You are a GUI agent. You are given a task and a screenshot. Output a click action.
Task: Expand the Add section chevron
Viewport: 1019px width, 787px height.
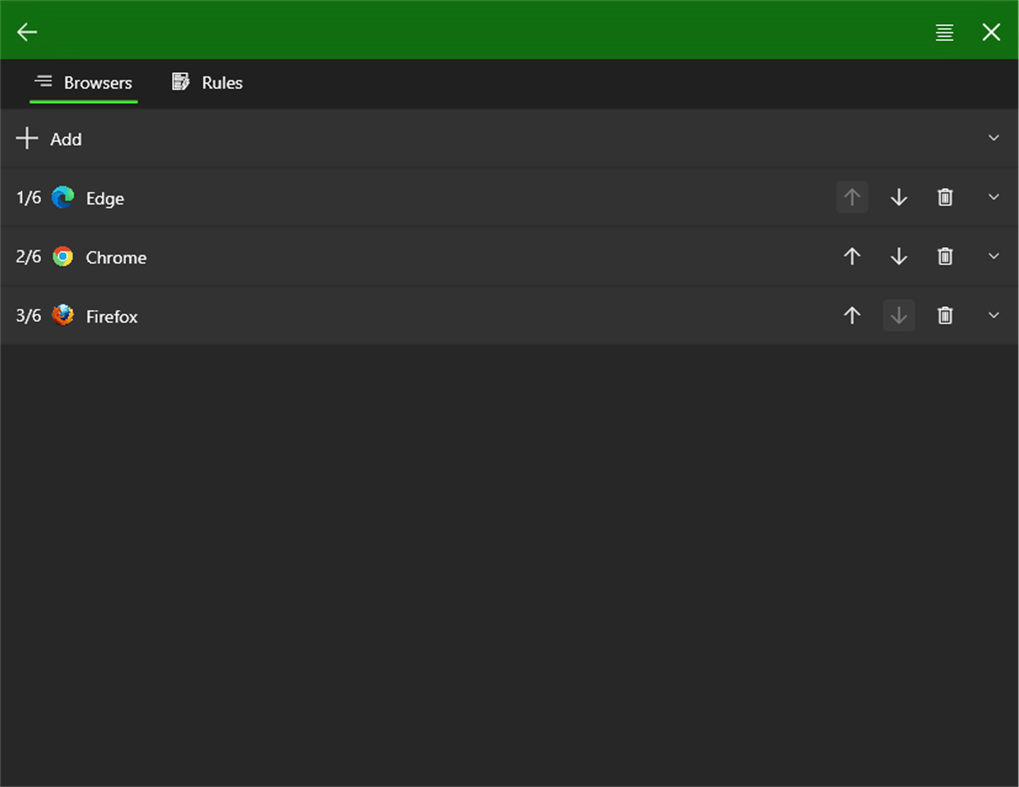point(994,138)
